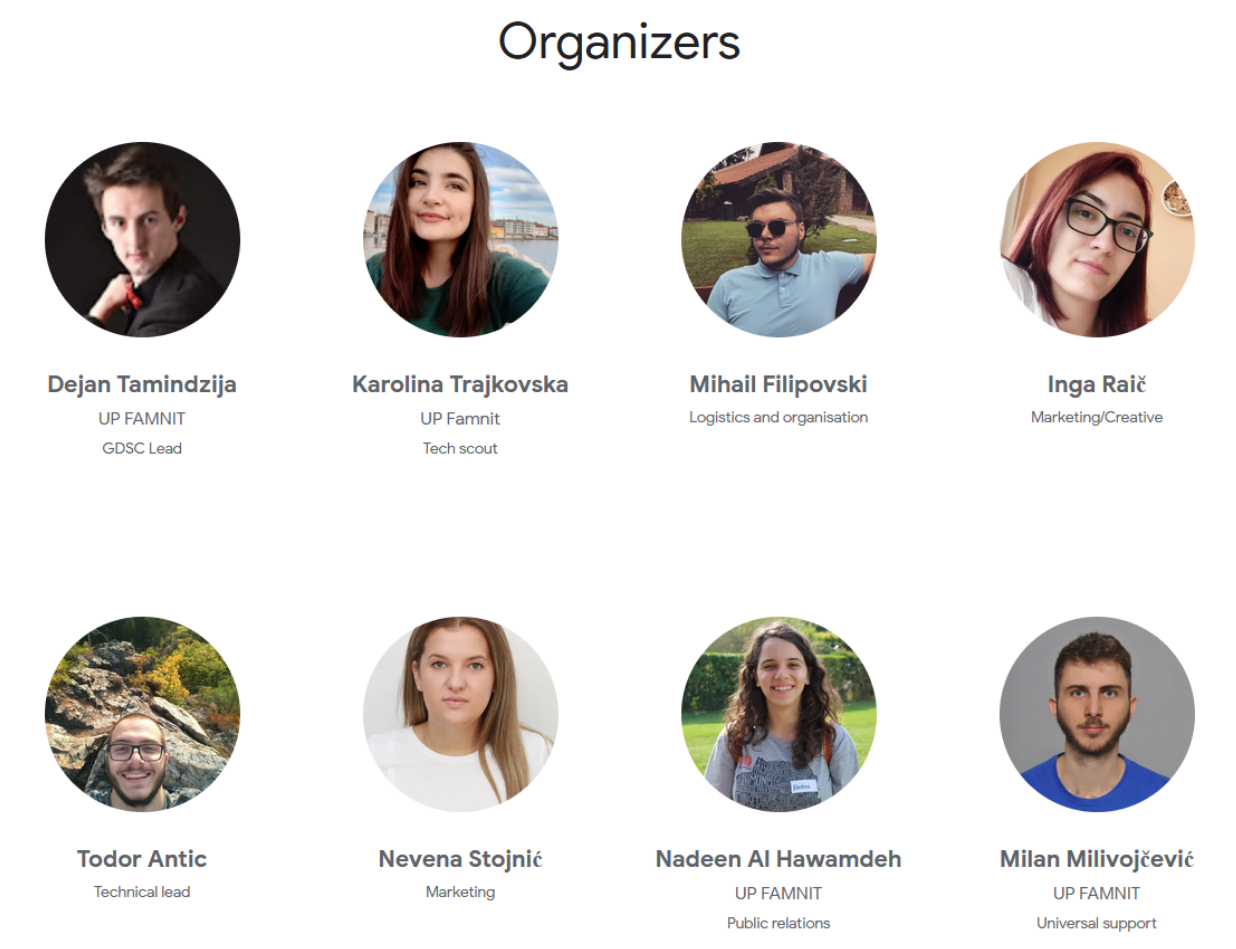Select the Nevena Stojnić name
Image resolution: width=1236 pixels, height=949 pixels.
460,859
